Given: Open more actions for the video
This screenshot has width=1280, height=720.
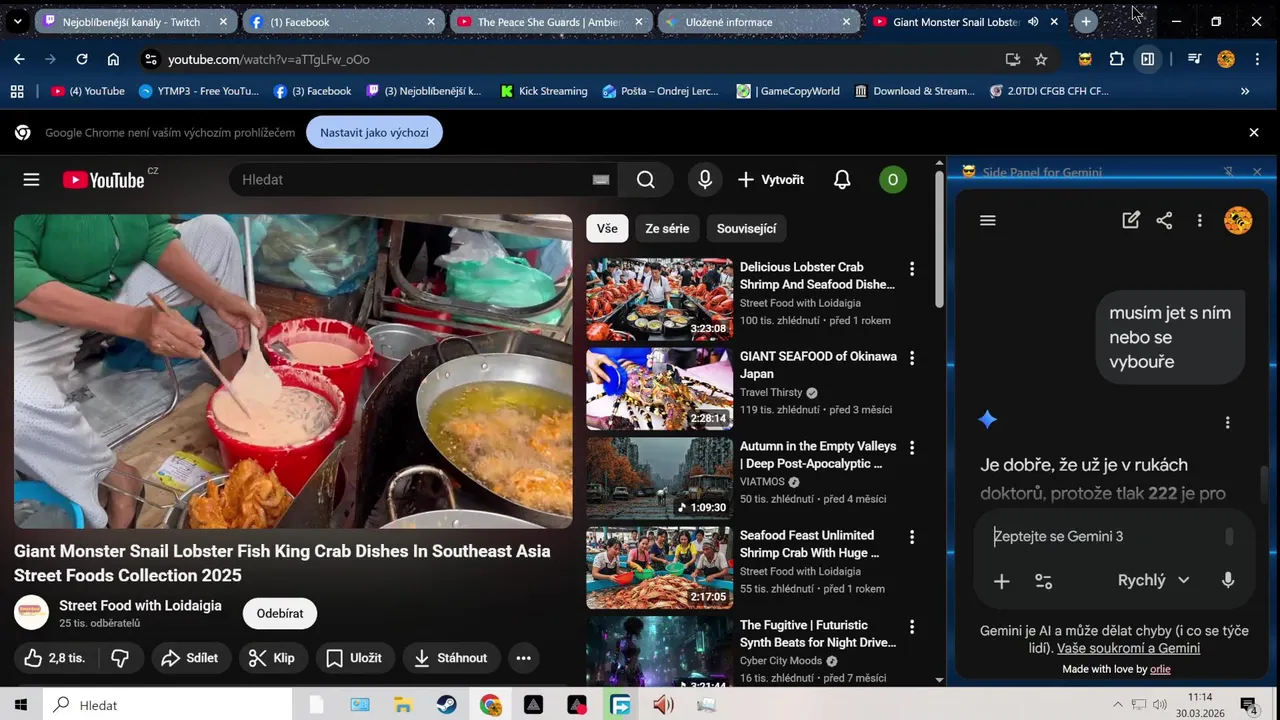Looking at the screenshot, I should [523, 658].
